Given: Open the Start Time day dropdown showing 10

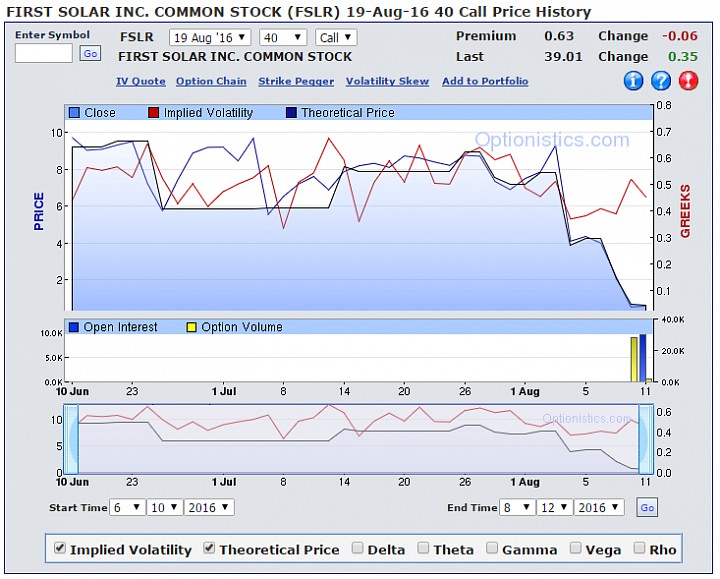Looking at the screenshot, I should point(164,507).
